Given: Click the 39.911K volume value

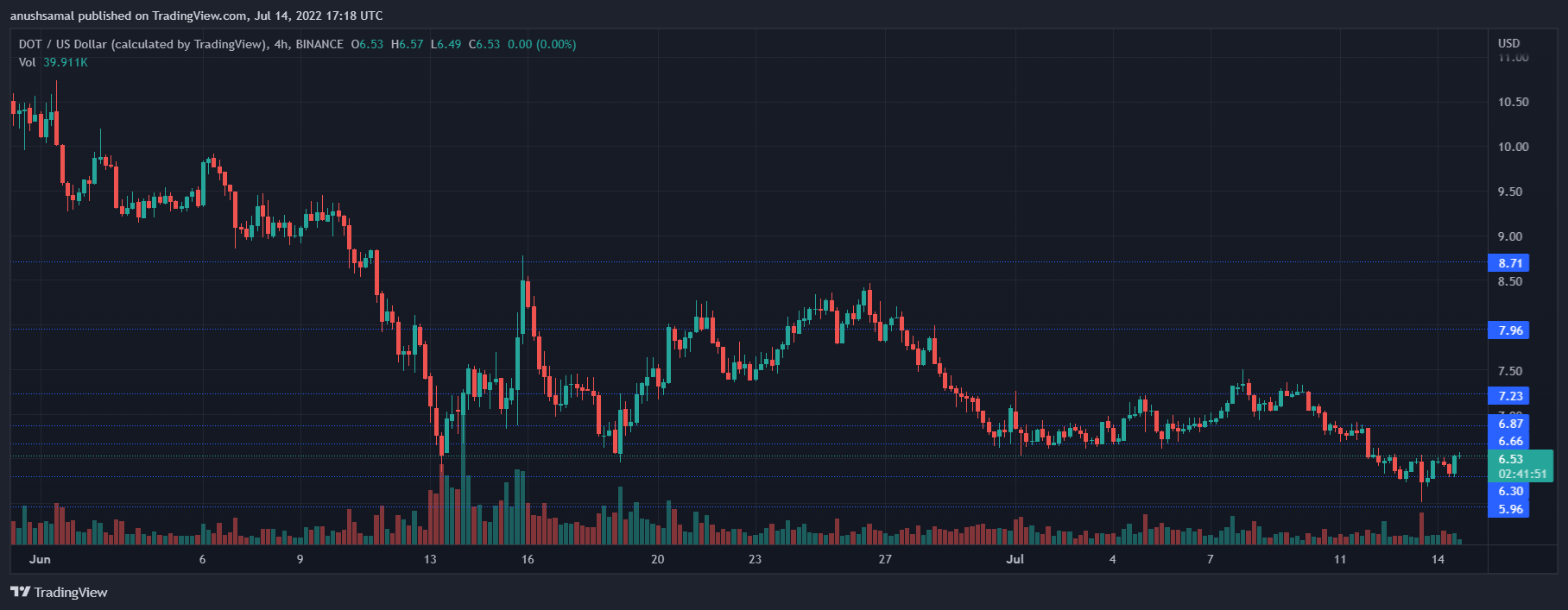Looking at the screenshot, I should [x=66, y=62].
